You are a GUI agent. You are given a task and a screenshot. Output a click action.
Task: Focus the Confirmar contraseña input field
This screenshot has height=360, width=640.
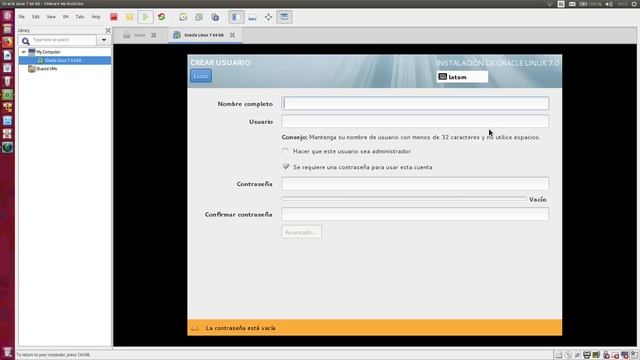(x=415, y=214)
